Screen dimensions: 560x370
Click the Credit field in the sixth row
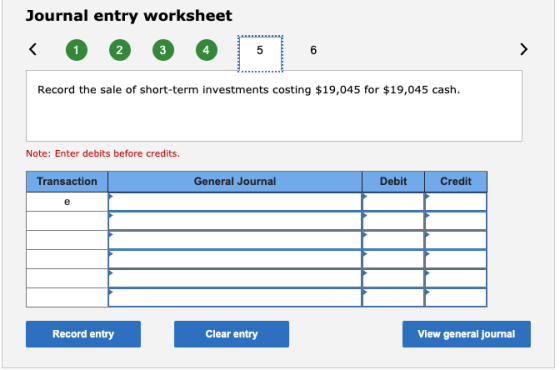click(x=456, y=298)
